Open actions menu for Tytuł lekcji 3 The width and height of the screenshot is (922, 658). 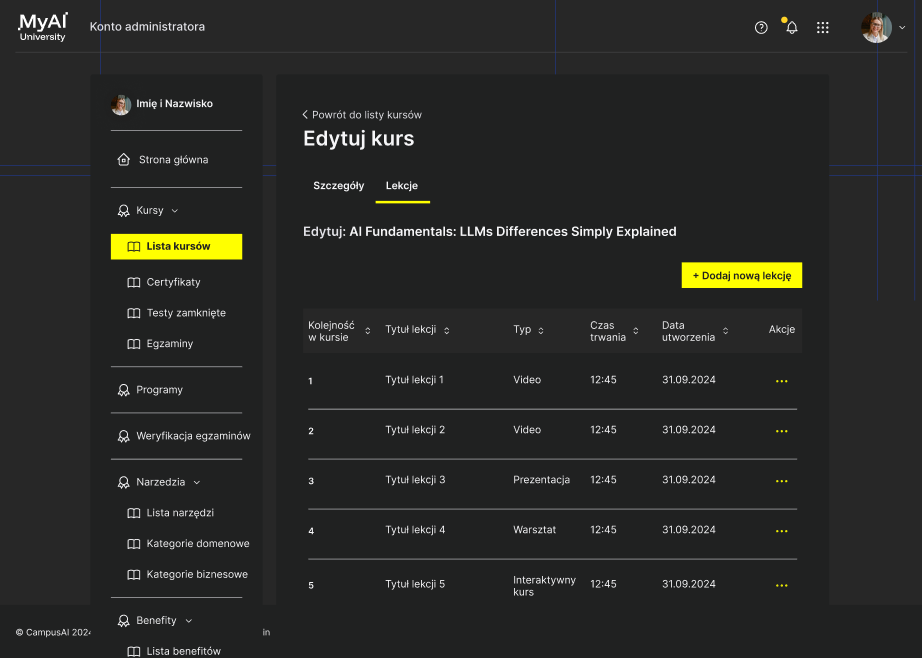781,481
